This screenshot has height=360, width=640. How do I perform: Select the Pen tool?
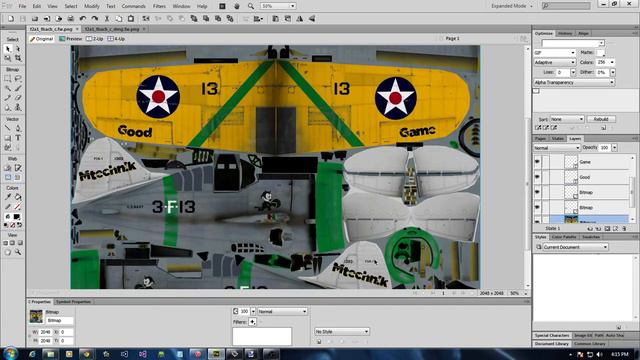(x=18, y=128)
